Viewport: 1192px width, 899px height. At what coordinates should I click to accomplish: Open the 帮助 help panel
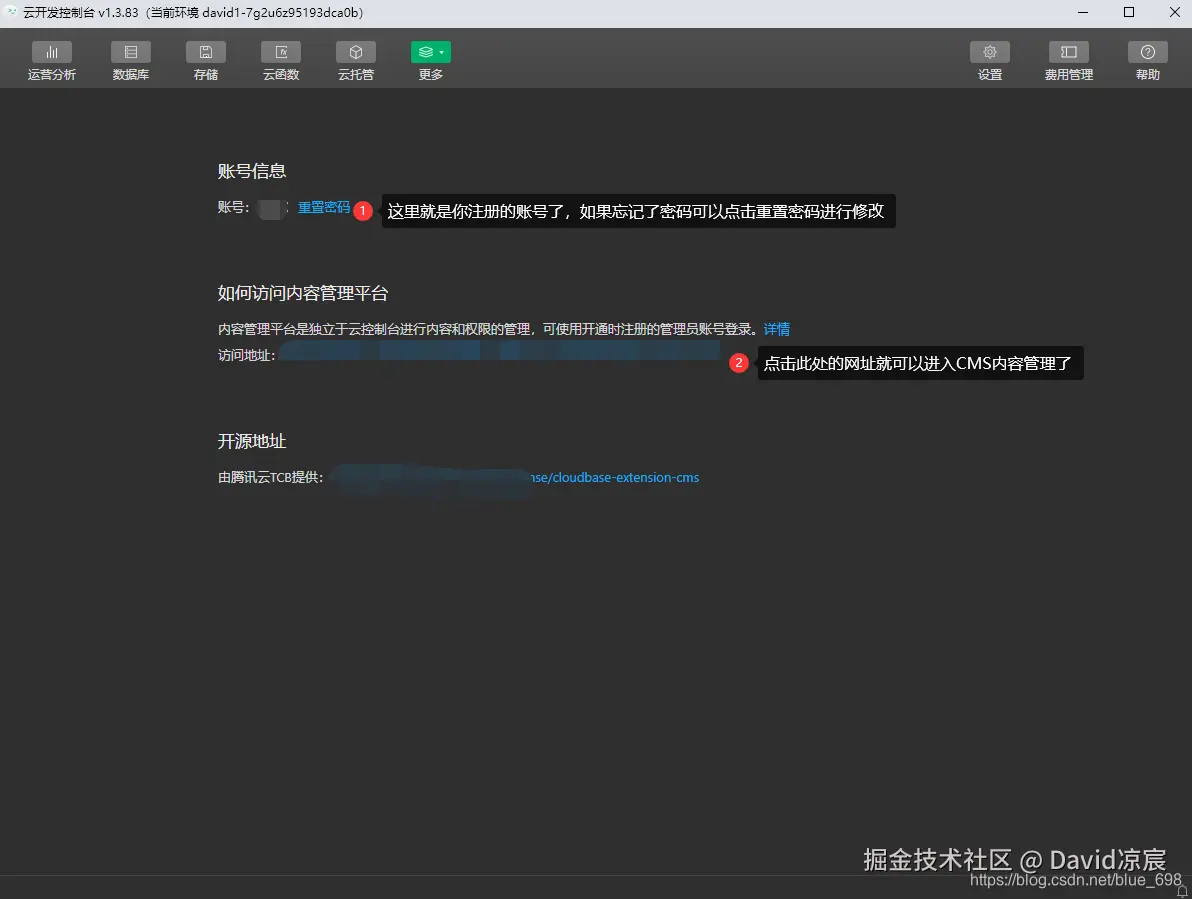[x=1147, y=59]
